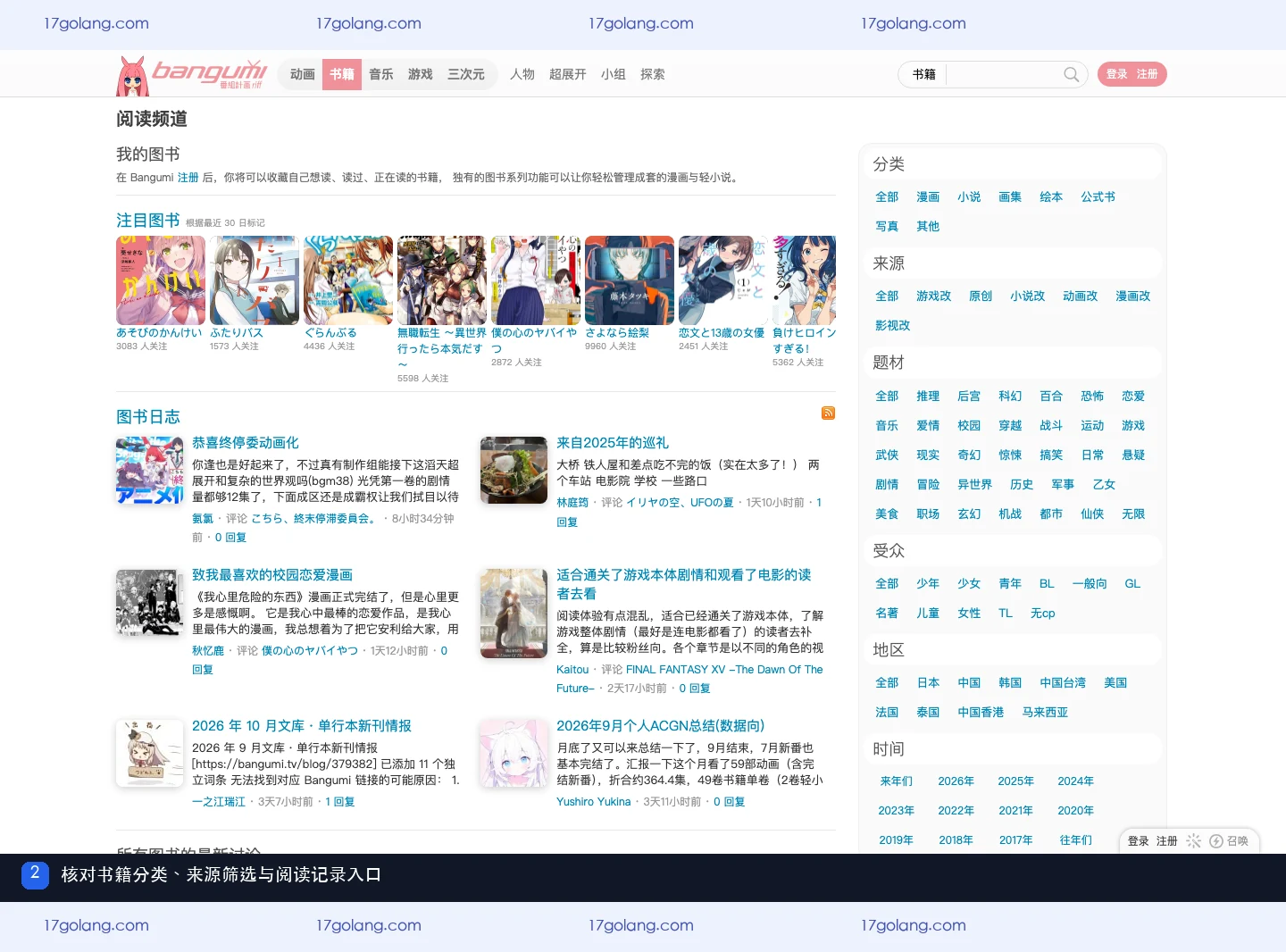The image size is (1286, 952).
Task: Click the Bangumi mascot logo
Action: click(x=132, y=76)
